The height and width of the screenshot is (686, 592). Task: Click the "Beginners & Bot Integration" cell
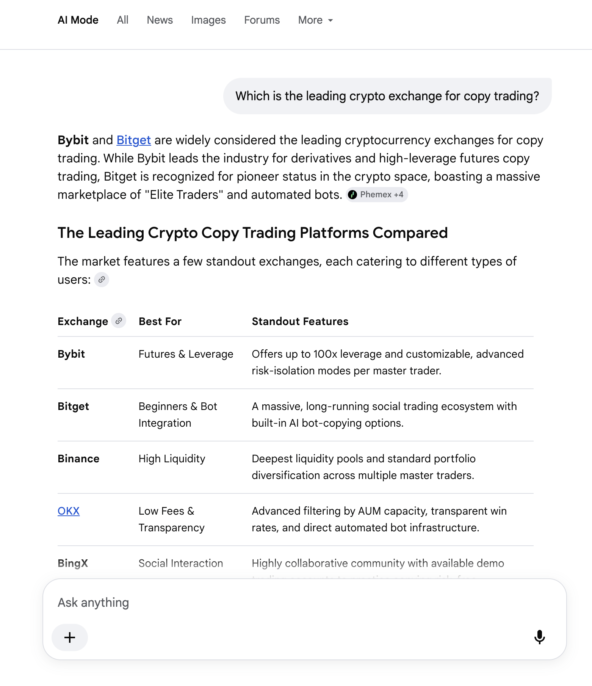click(x=178, y=414)
